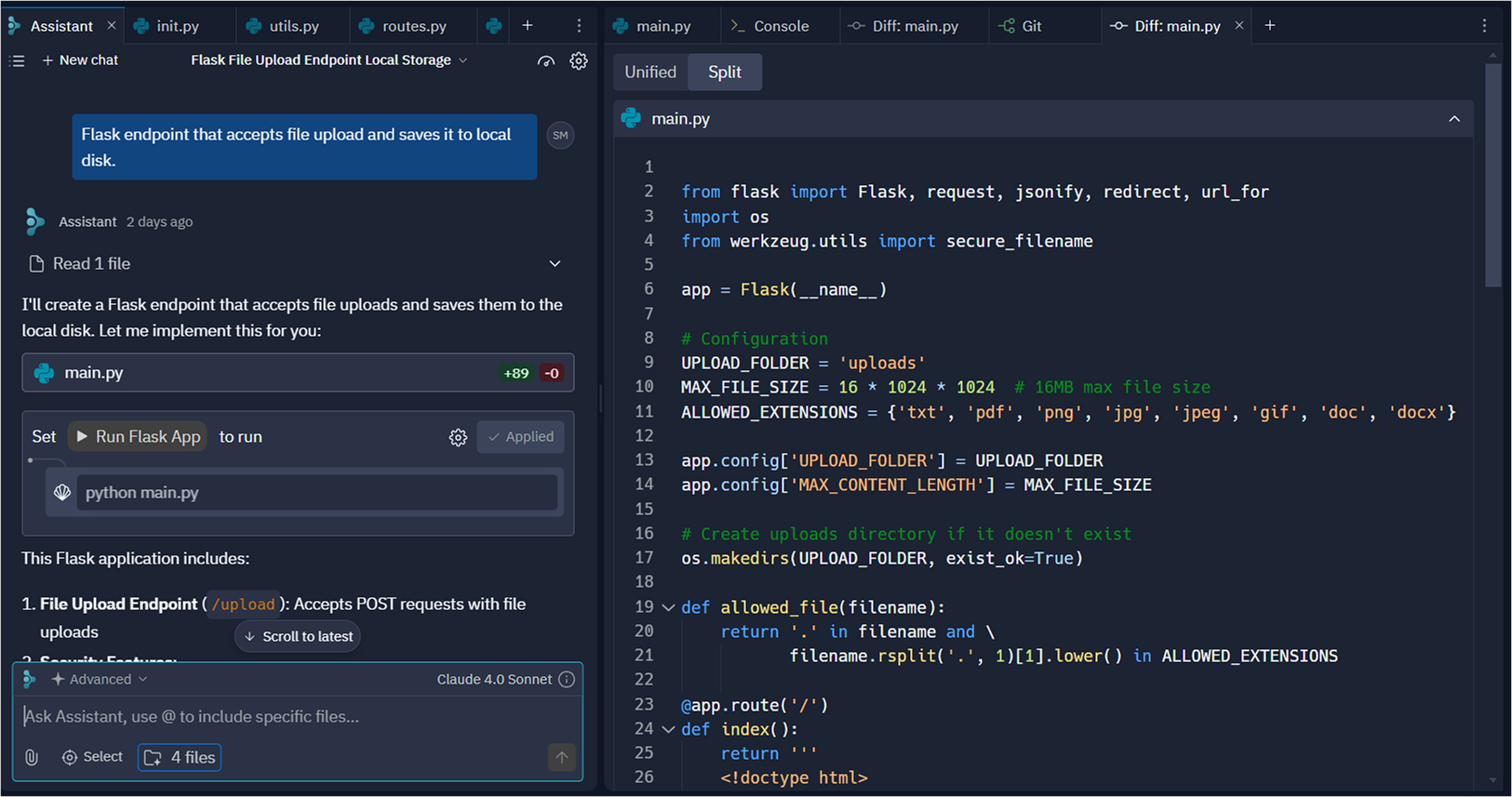Start a New chat
The width and height of the screenshot is (1512, 797).
click(x=80, y=60)
